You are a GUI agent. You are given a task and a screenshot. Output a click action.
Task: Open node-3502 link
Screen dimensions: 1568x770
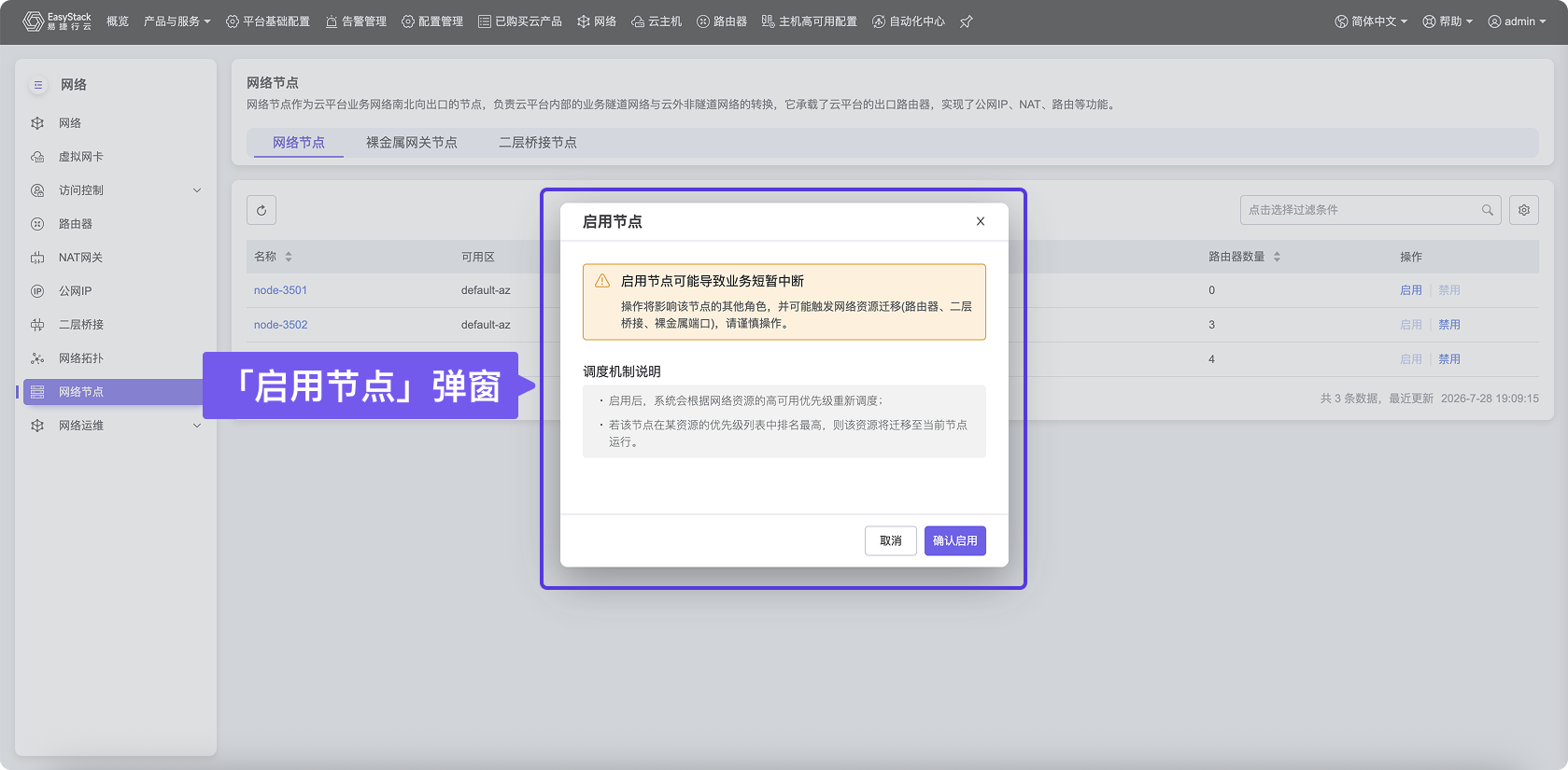(x=280, y=325)
